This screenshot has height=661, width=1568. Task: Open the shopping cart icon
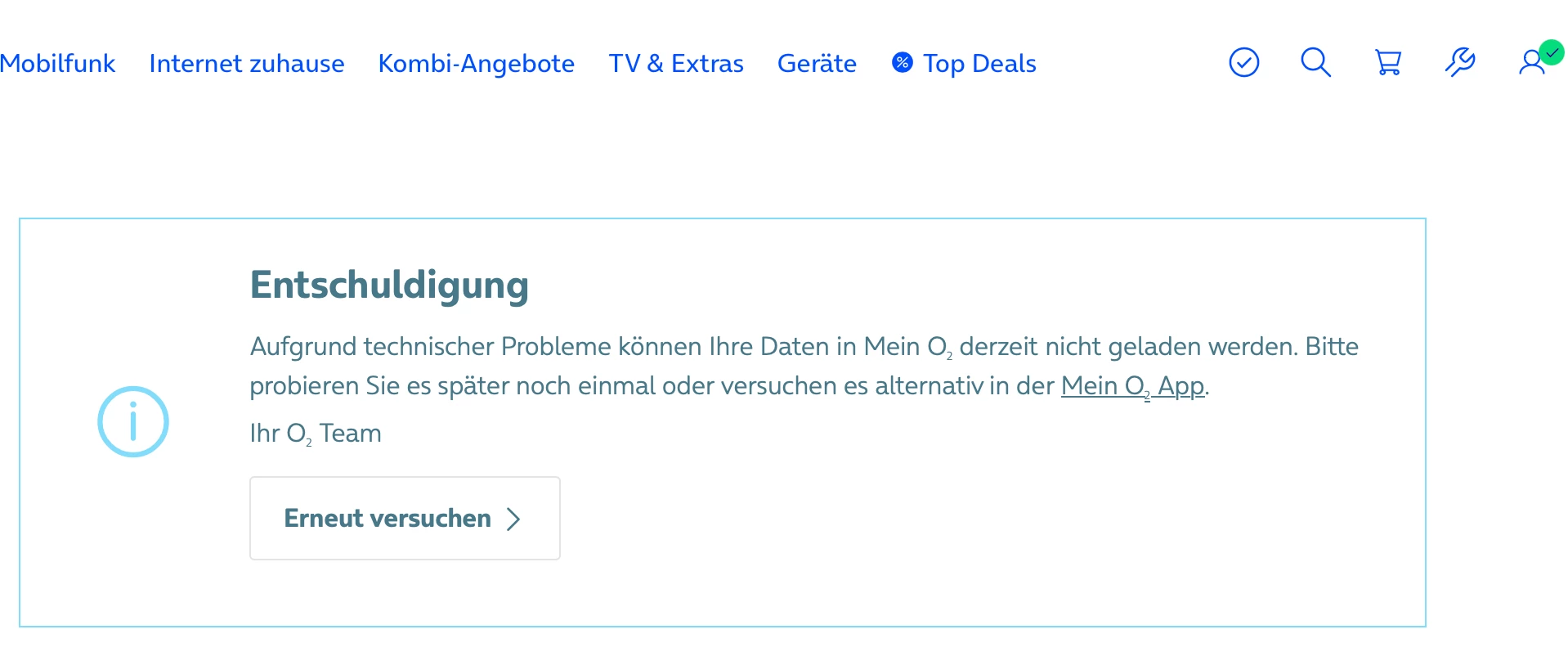coord(1387,62)
